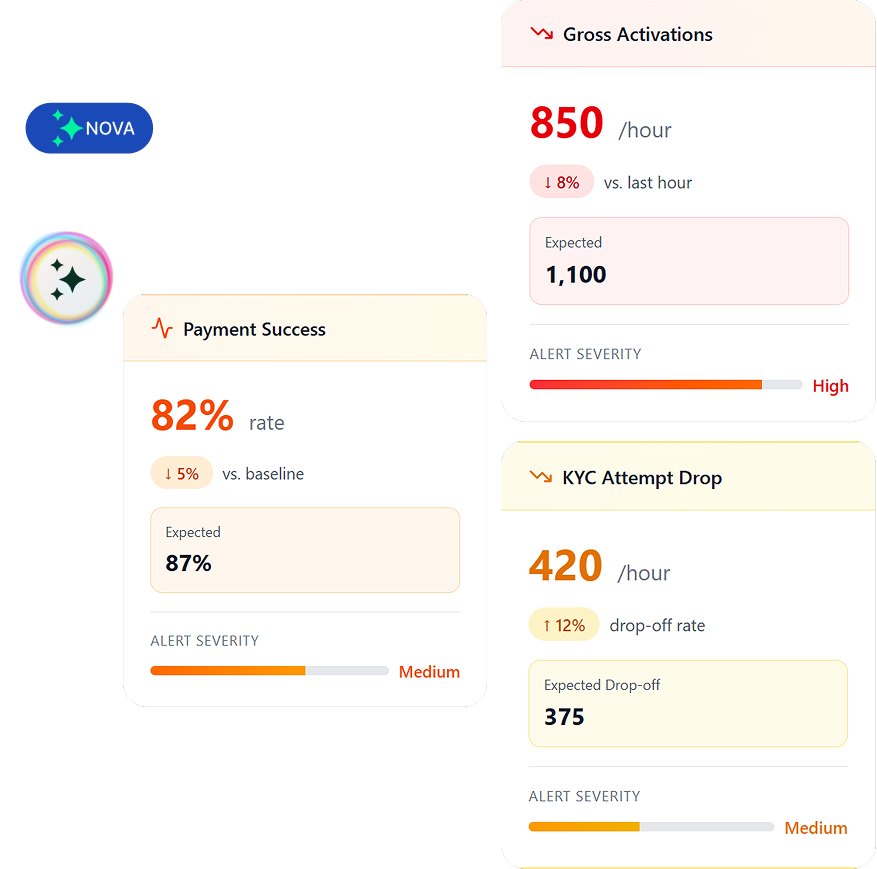Click the pulse icon beside Payment Success
This screenshot has width=877, height=869.
pos(162,328)
